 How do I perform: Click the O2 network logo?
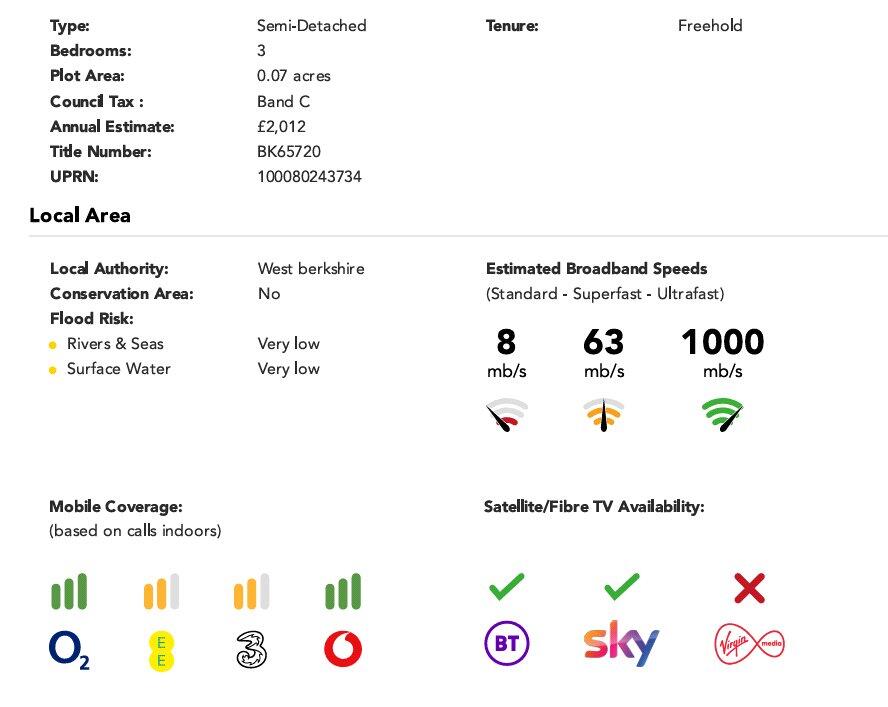point(69,650)
